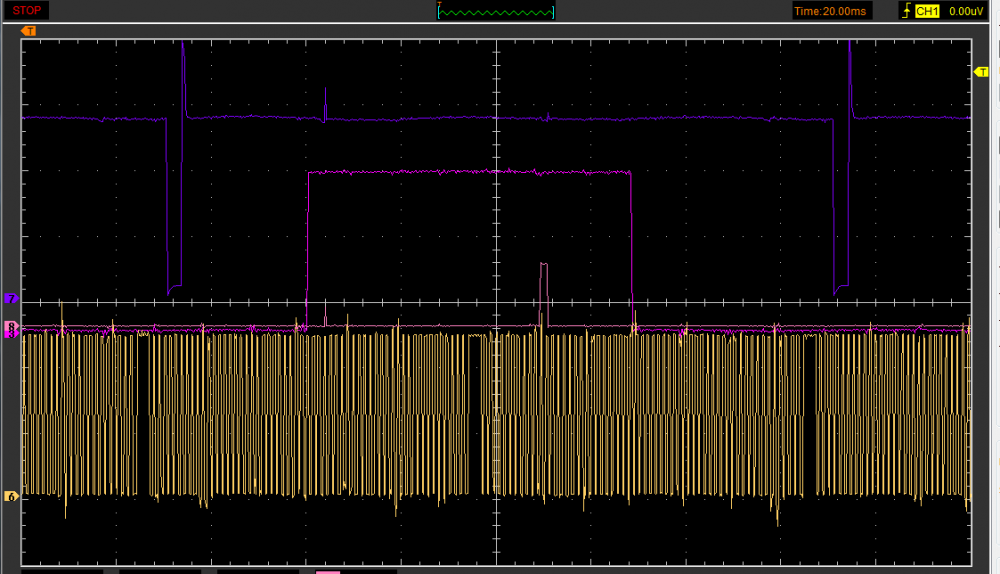The width and height of the screenshot is (1000, 574).
Task: Click the small purple glitch on top trace
Action: tap(325, 106)
